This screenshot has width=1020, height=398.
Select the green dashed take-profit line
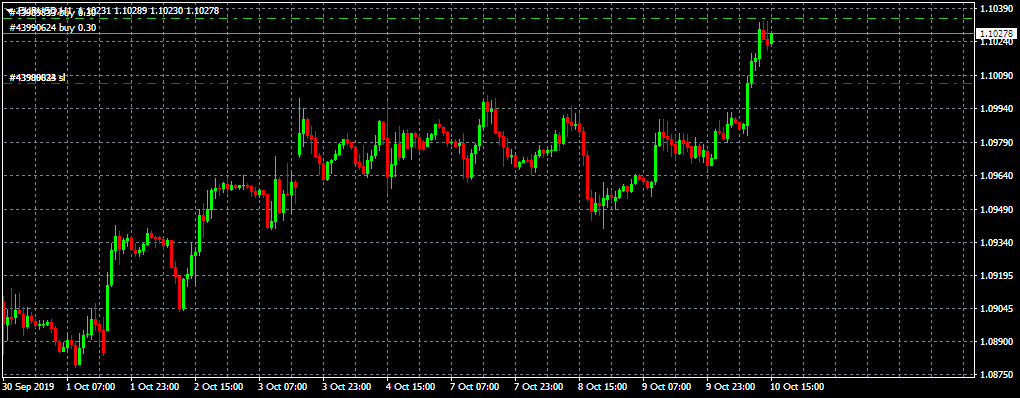click(488, 19)
